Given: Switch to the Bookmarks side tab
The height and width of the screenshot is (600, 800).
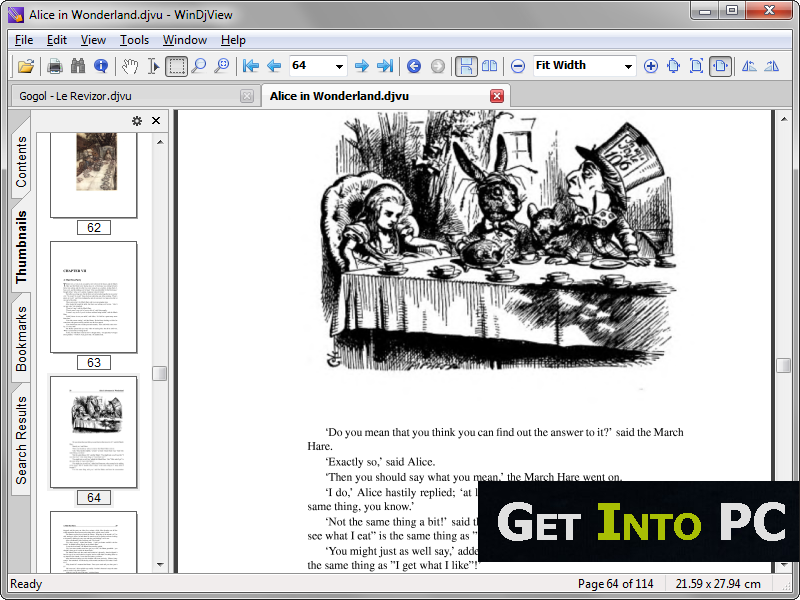Looking at the screenshot, I should click(x=21, y=339).
